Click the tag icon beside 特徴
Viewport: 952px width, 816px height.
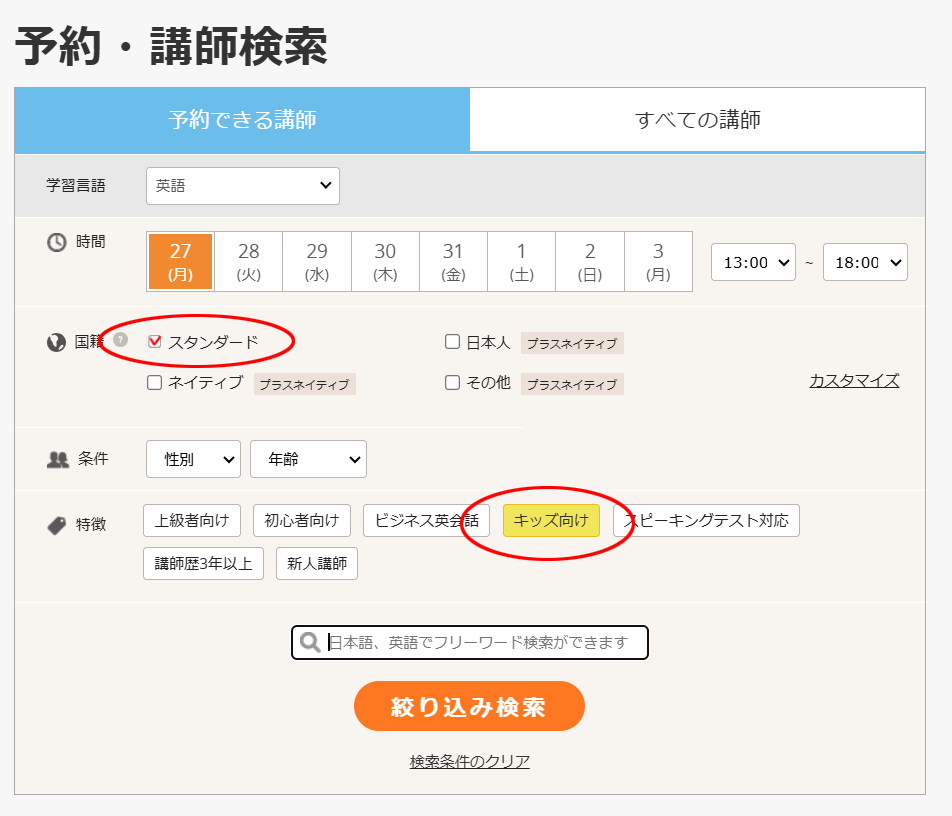(x=57, y=525)
